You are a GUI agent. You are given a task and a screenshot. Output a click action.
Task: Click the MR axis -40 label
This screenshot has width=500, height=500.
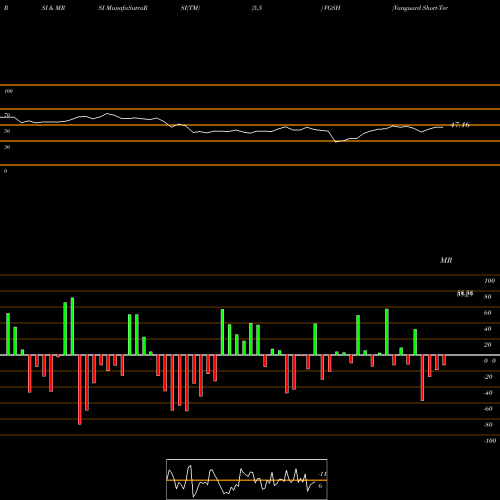click(x=488, y=393)
